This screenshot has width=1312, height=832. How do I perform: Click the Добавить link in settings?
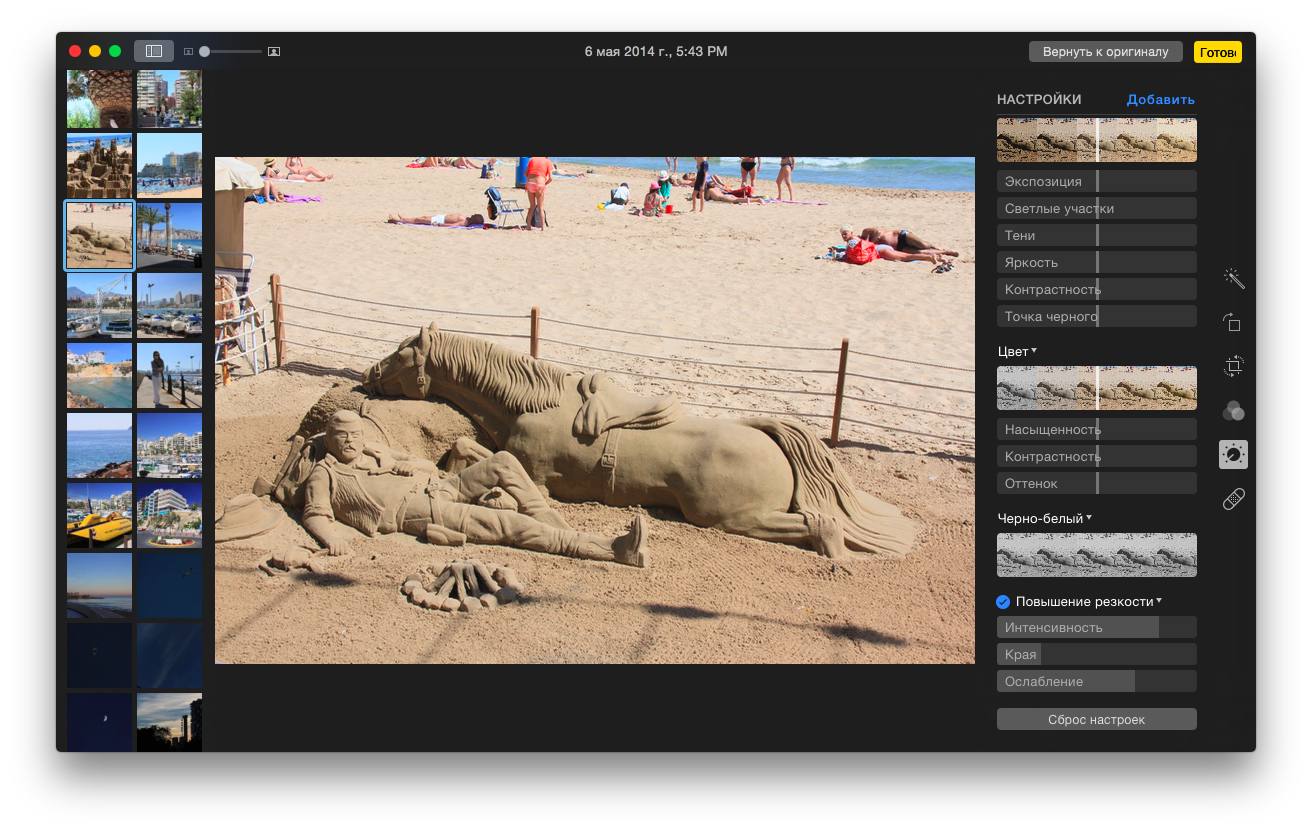[1160, 100]
